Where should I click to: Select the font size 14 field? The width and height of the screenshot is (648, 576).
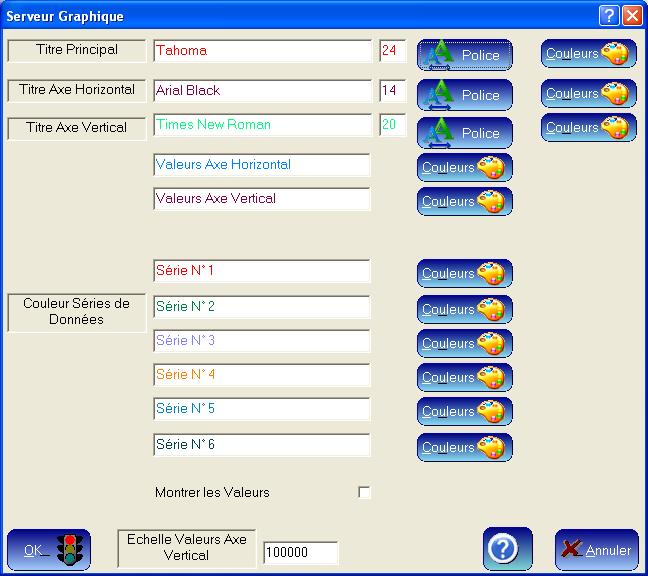[x=392, y=91]
